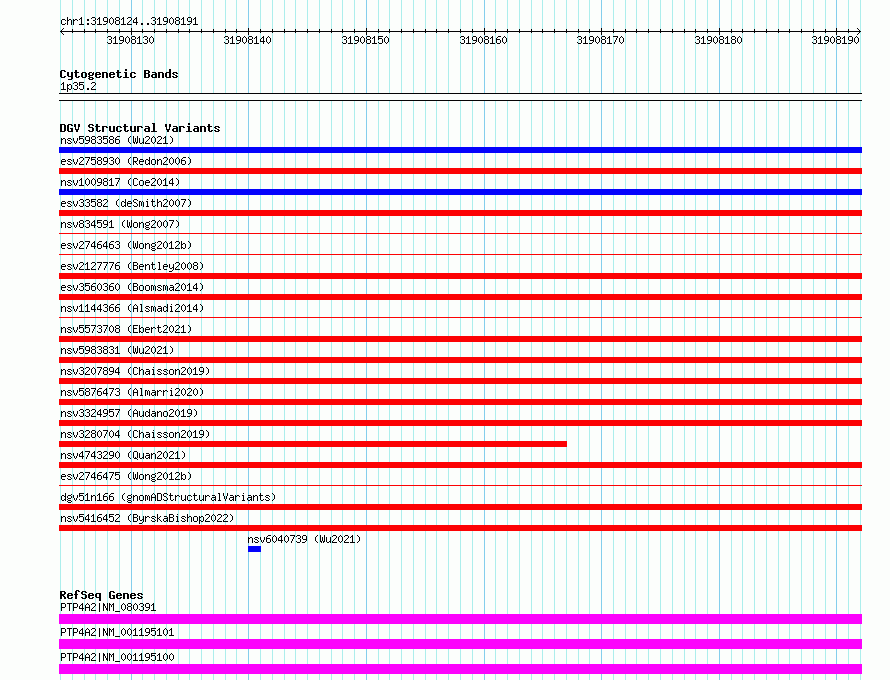Click the RefSeq Genes track heading
This screenshot has height=680, width=890.
coord(101,595)
